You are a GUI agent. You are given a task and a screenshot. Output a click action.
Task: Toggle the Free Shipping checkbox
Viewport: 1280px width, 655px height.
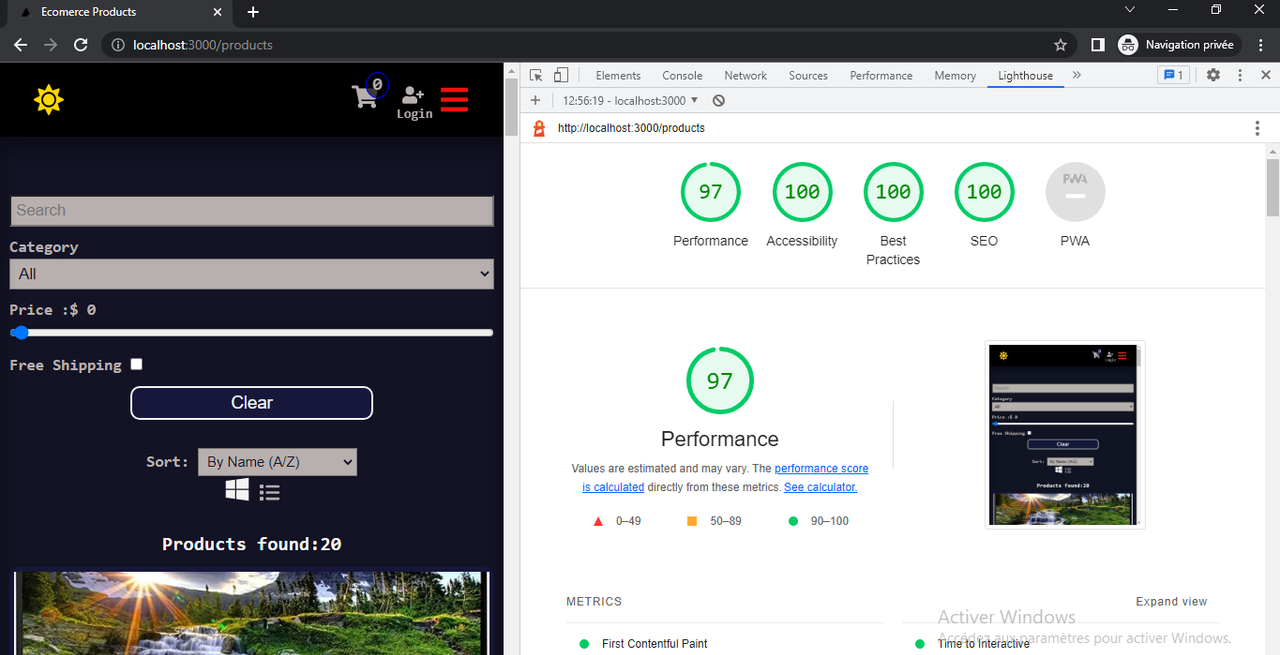(x=136, y=364)
